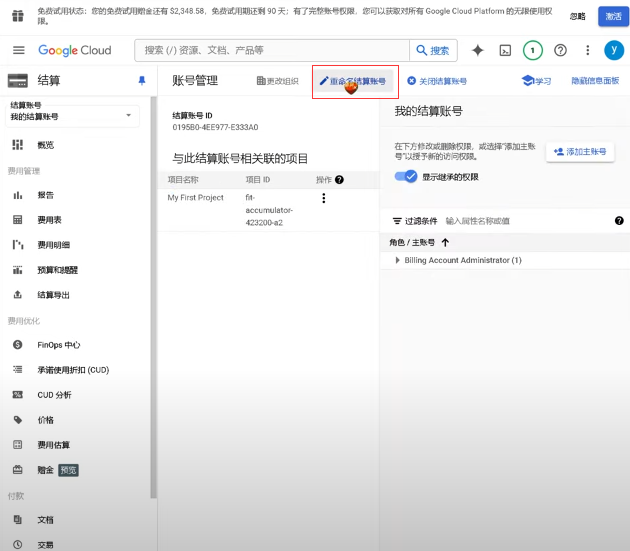Viewport: 630px width, 551px height.
Task: Click the gift icon in free trial banner
Action: pos(18,16)
